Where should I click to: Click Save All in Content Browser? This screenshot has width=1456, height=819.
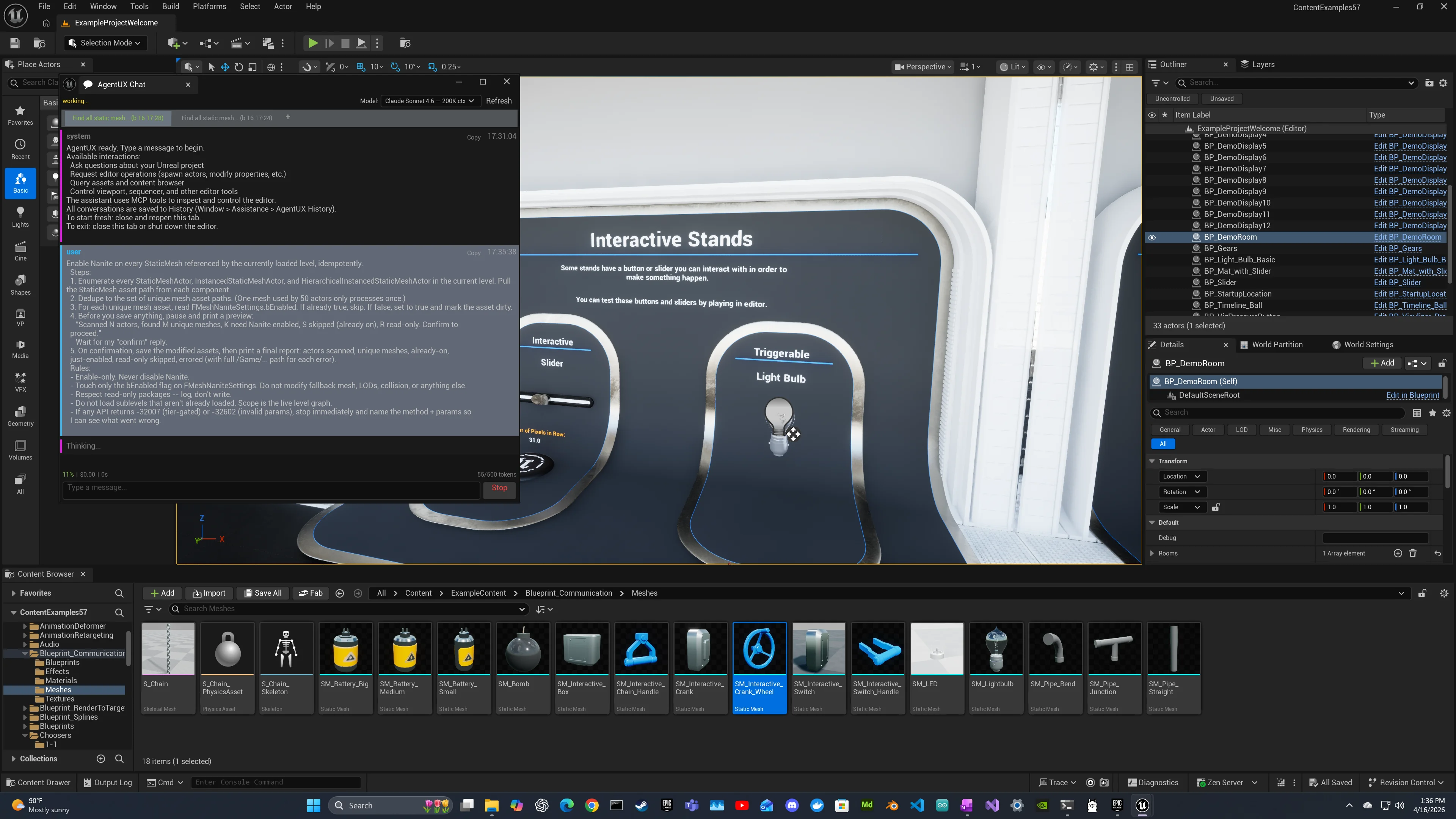[262, 593]
